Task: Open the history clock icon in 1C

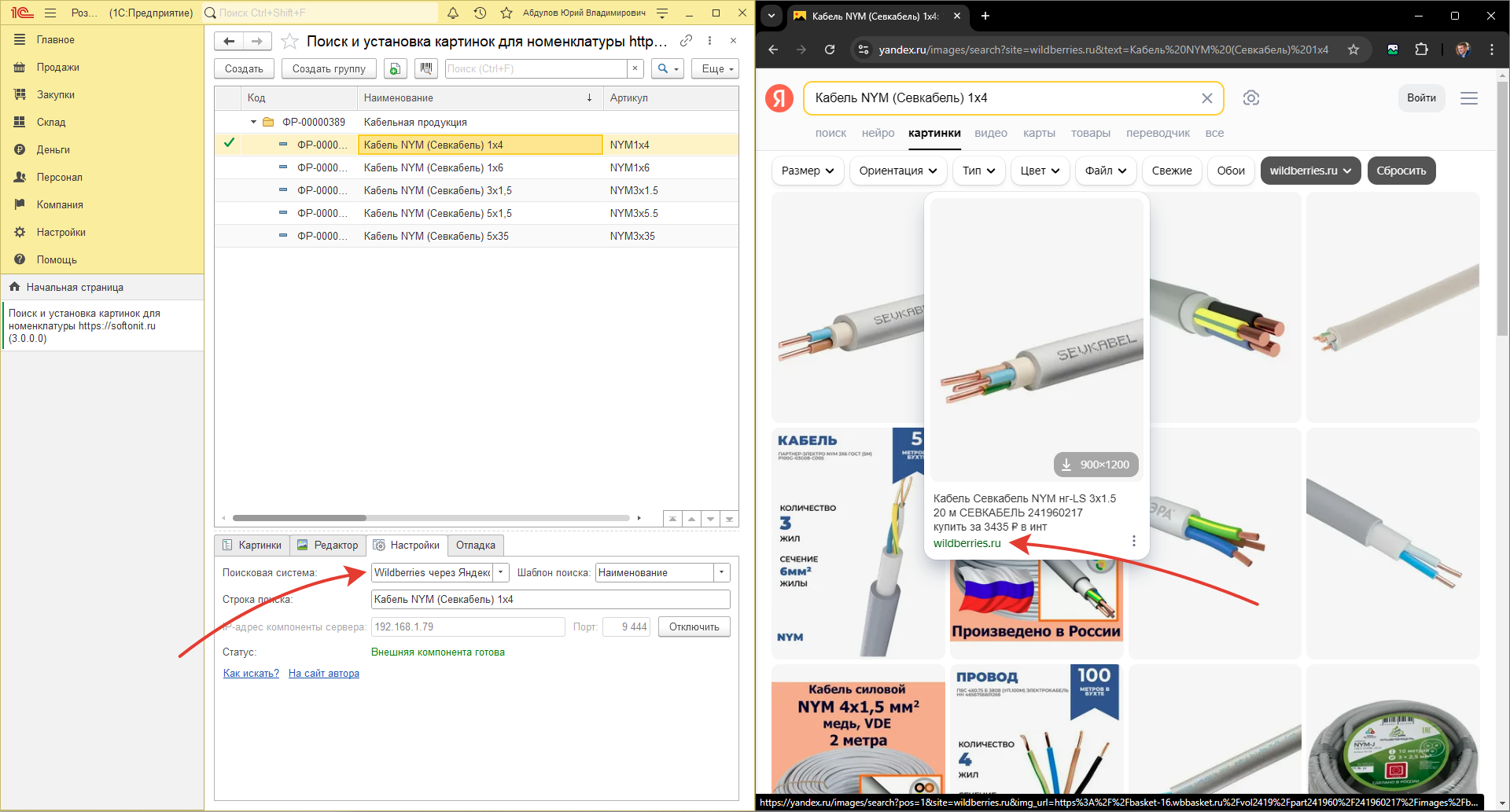Action: (480, 13)
